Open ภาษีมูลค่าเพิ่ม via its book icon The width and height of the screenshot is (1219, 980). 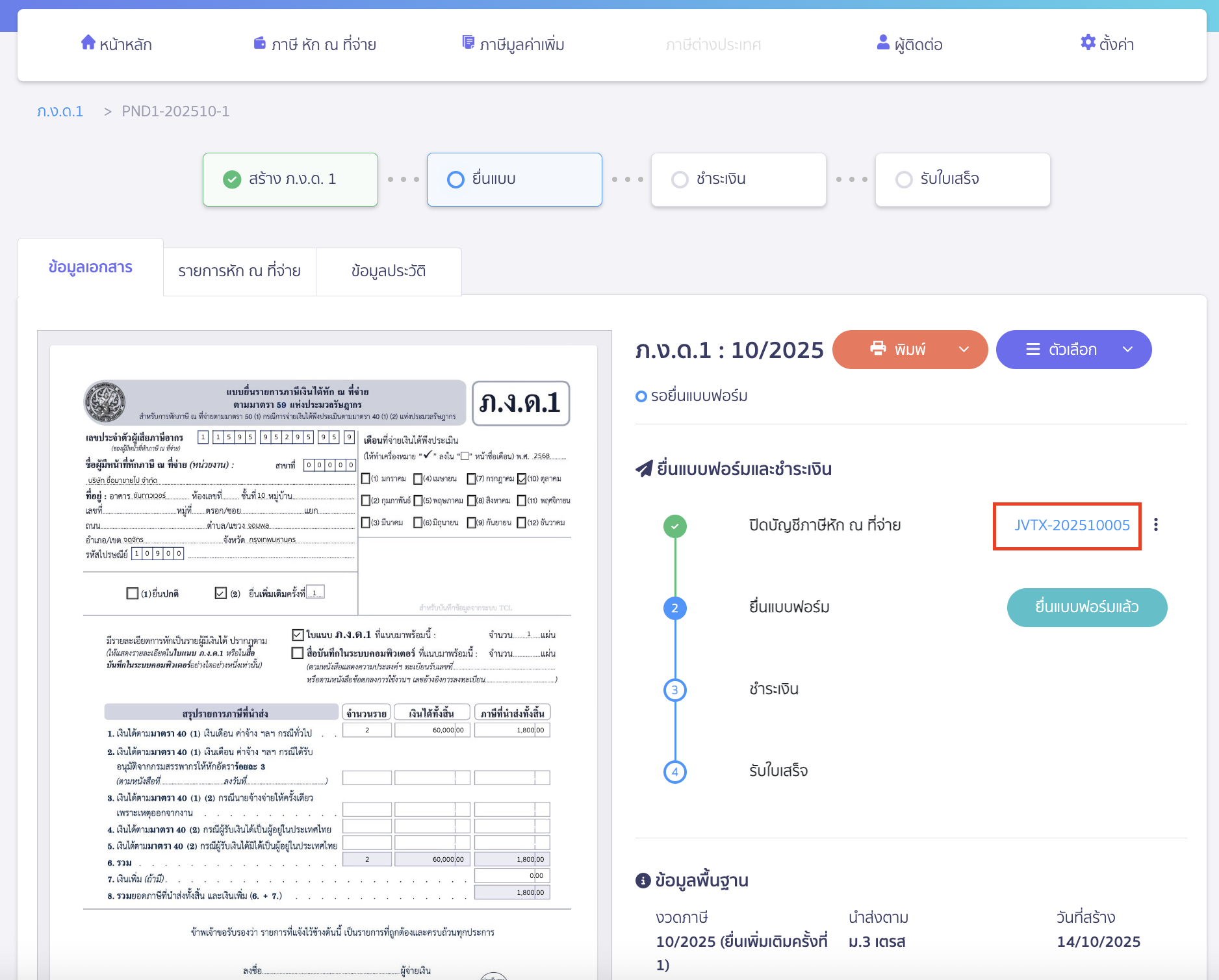click(468, 42)
